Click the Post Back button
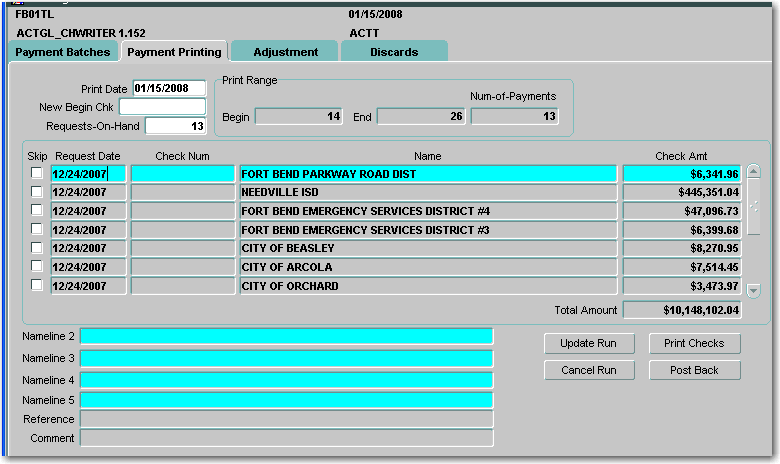This screenshot has width=780, height=464. (694, 370)
